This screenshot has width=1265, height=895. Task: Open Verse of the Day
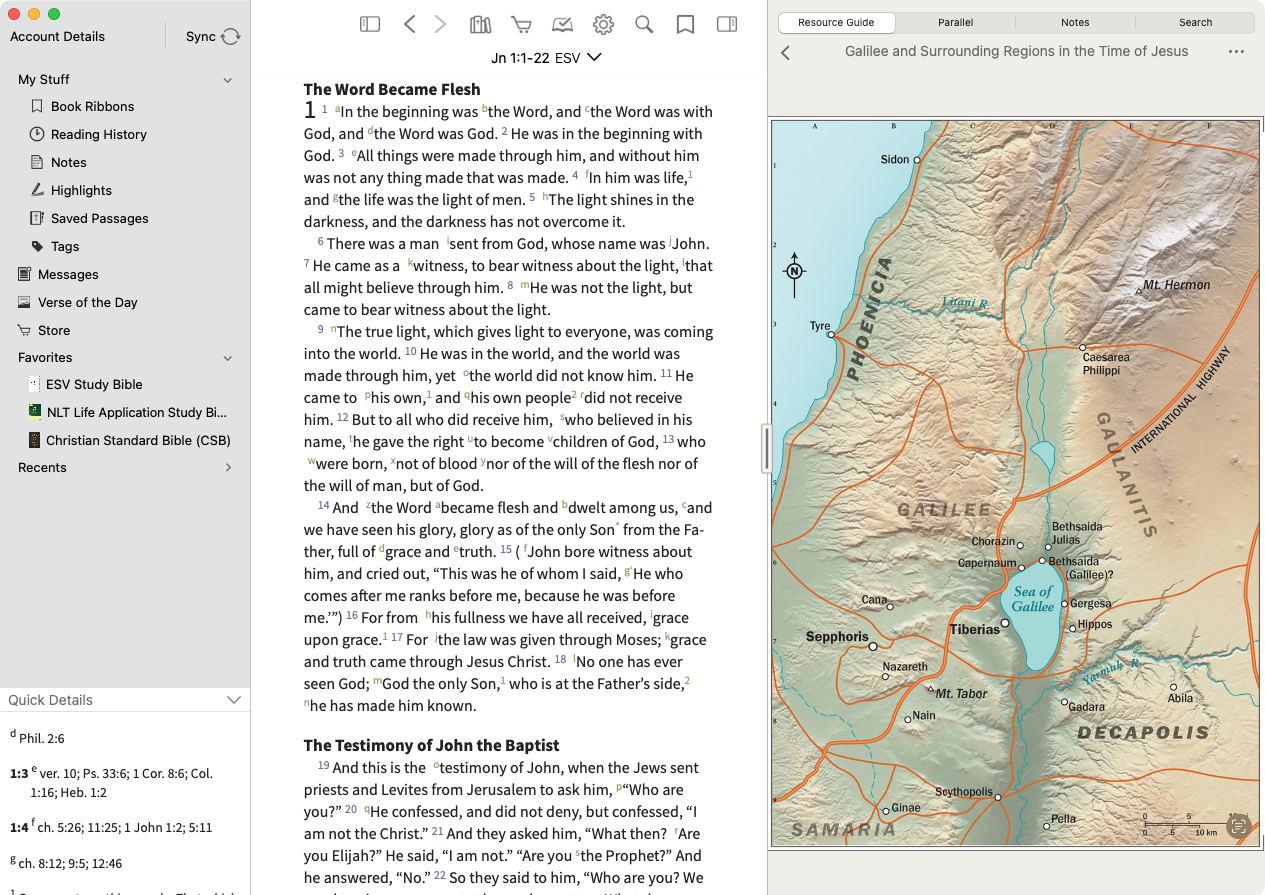click(x=87, y=302)
